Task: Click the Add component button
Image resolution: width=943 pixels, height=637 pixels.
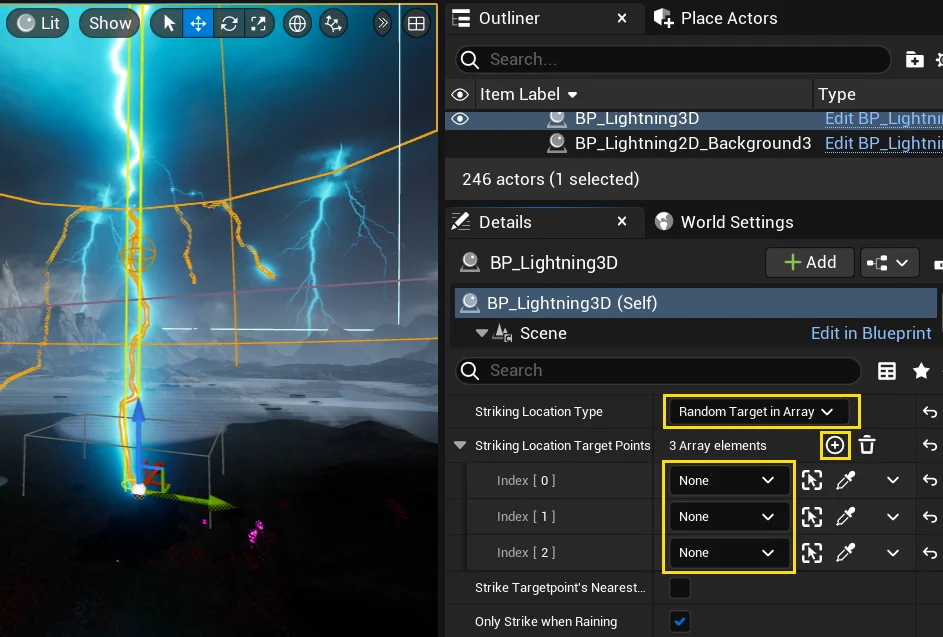Action: (809, 262)
